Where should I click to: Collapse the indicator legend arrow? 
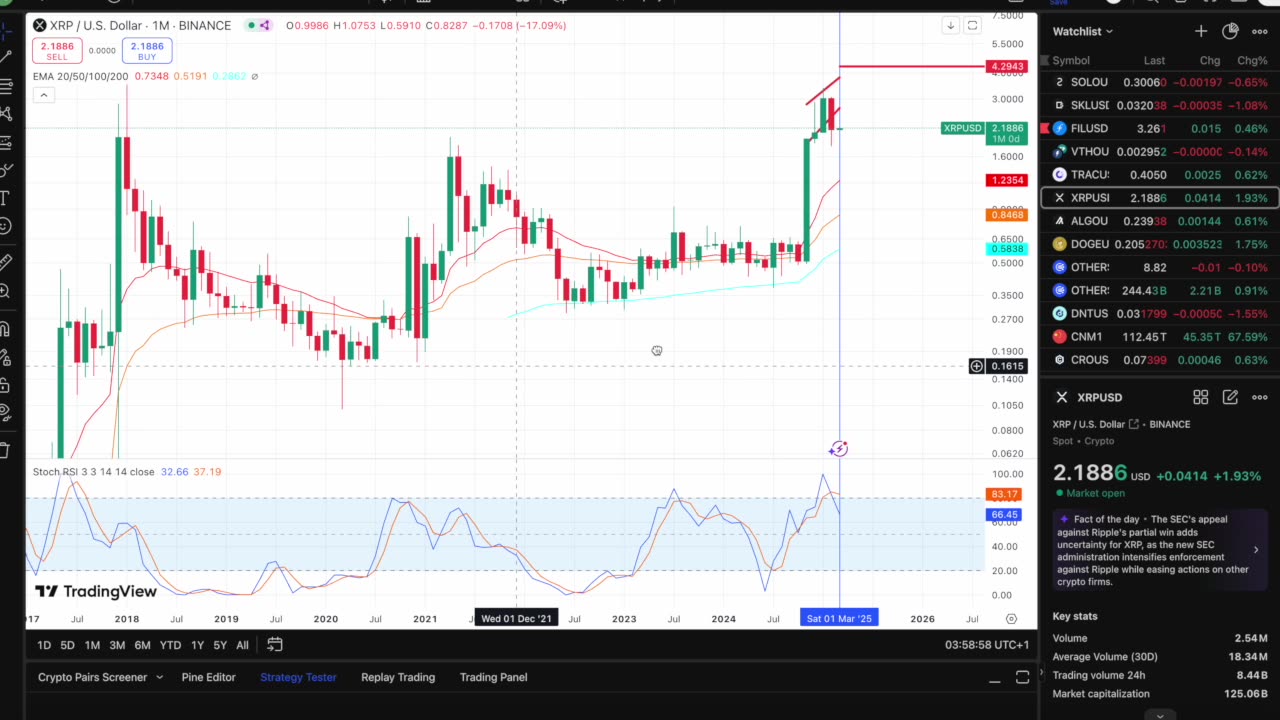[x=43, y=95]
